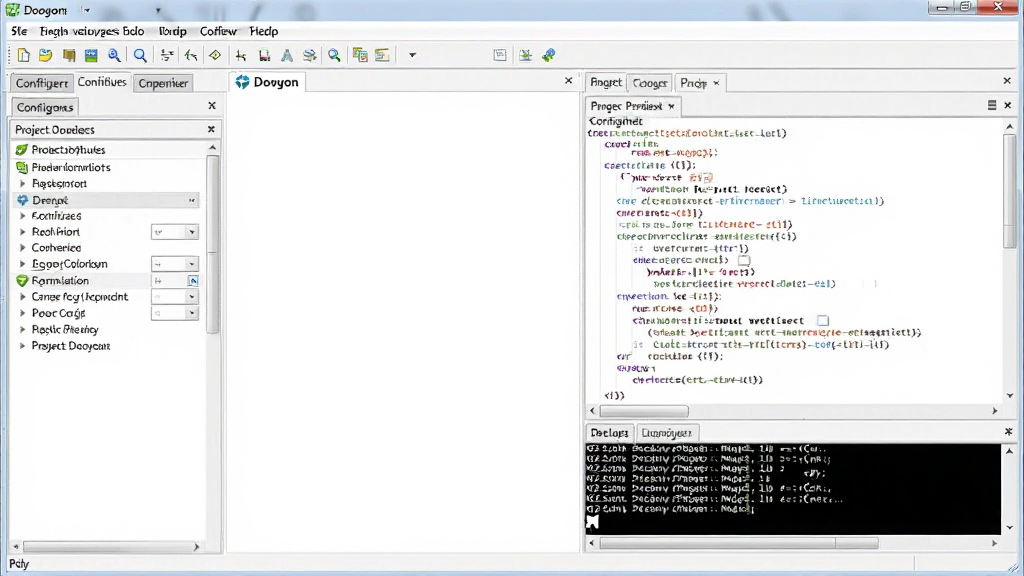Open the Hedp menu
1024x576 pixels.
click(264, 31)
